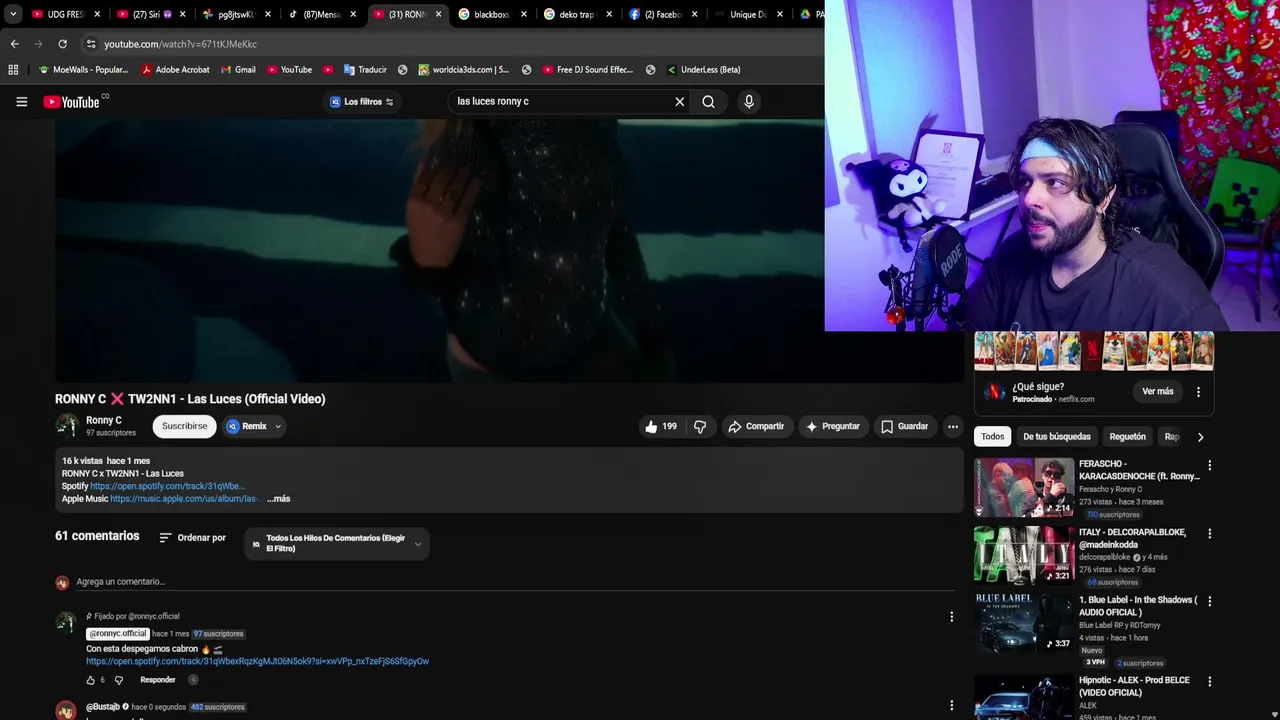
Task: Subscribe with the Suscribirse button
Action: [x=185, y=426]
